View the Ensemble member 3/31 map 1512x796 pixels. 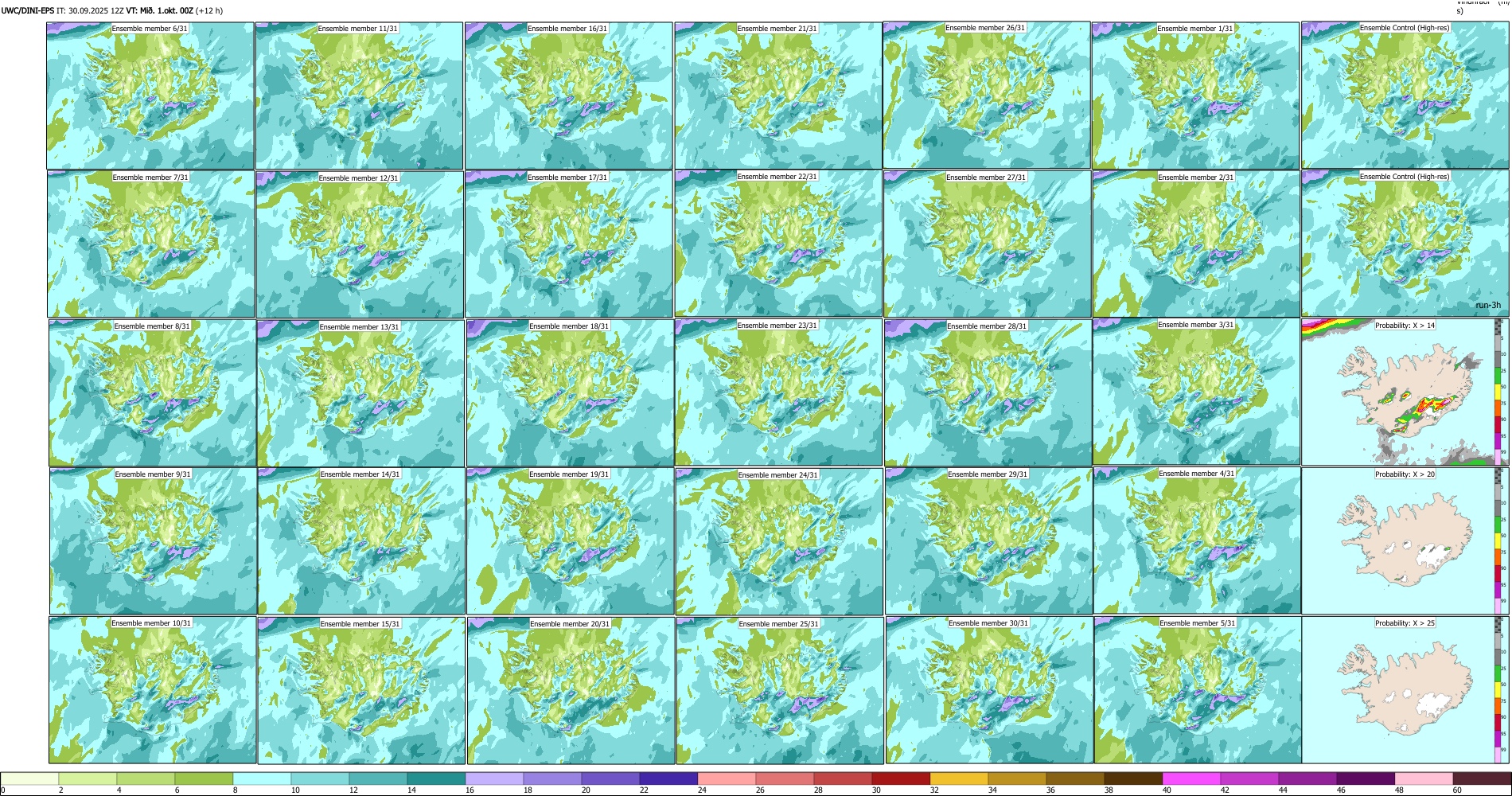click(x=1196, y=392)
